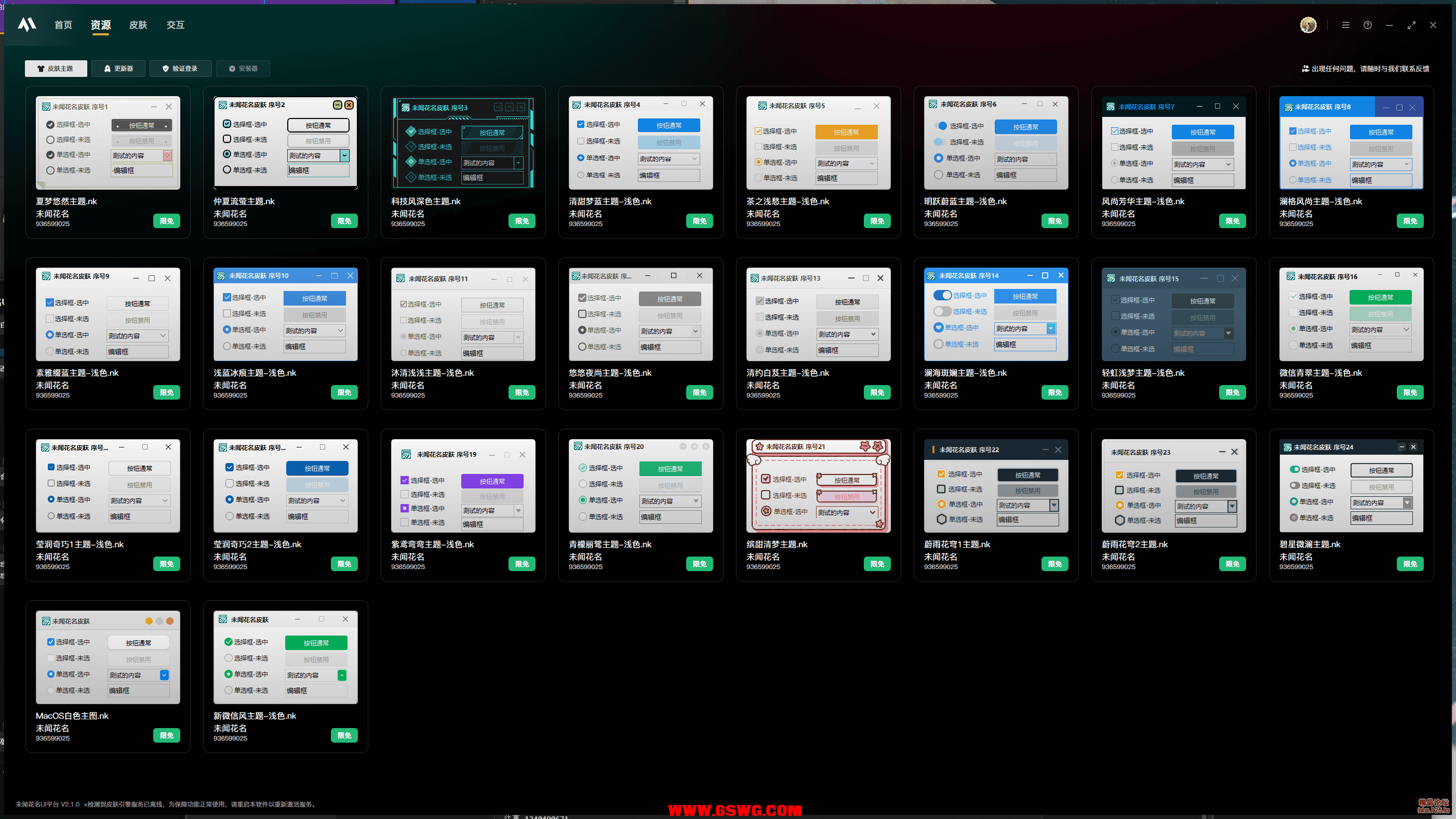
Task: Toggle the on switch in 序号14 preview
Action: pyautogui.click(x=942, y=295)
